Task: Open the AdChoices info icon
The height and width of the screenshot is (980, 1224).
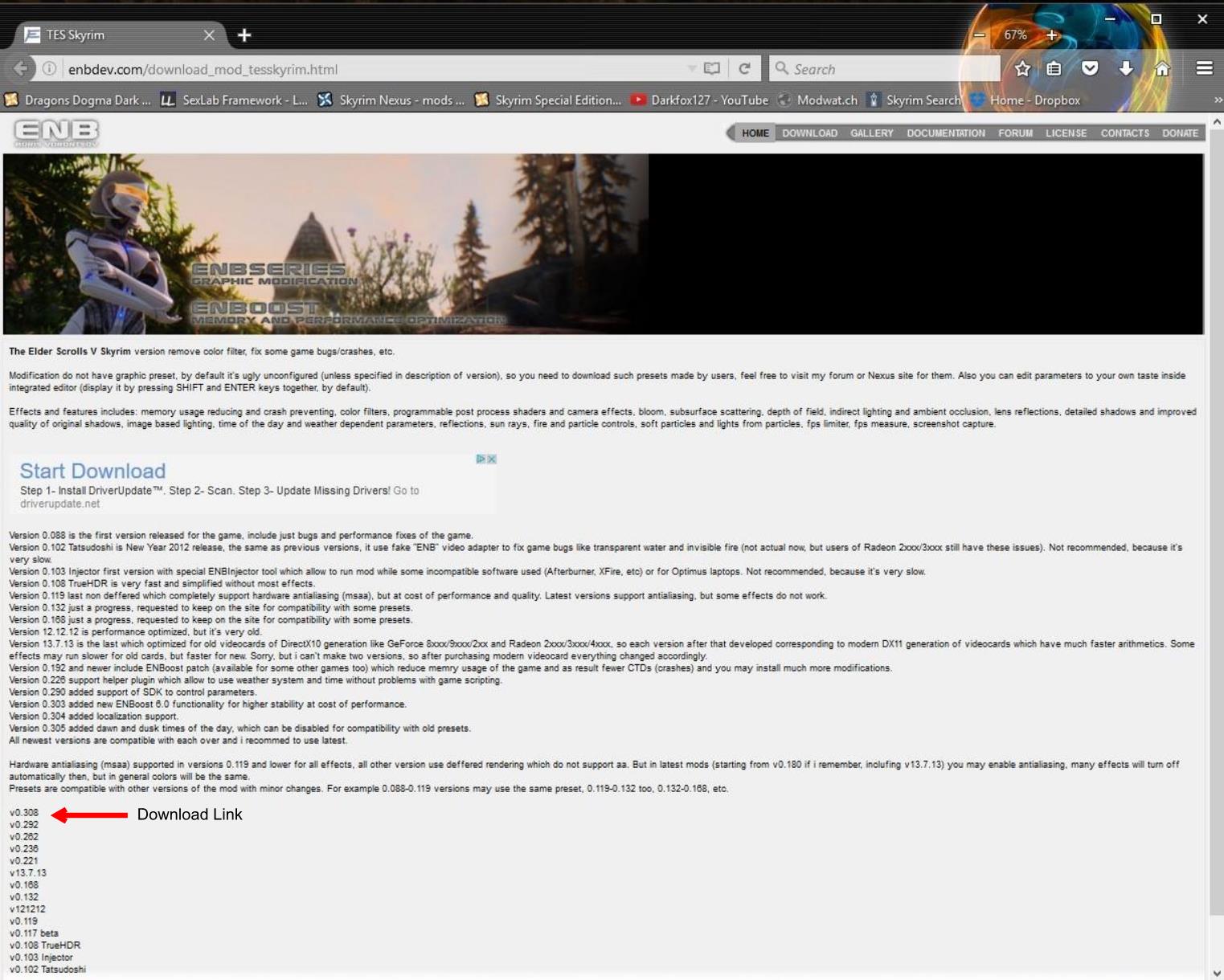Action: 481,459
